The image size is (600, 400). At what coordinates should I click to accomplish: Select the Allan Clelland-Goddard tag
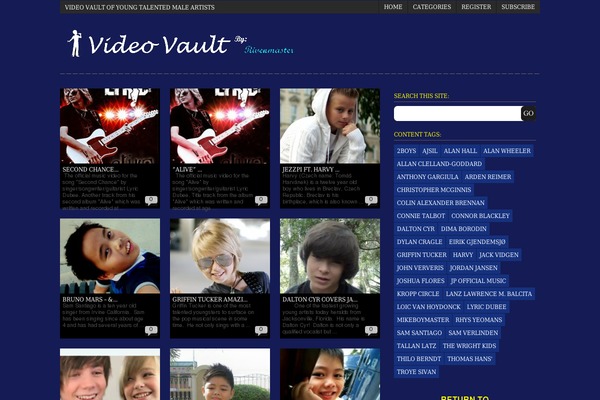click(439, 164)
